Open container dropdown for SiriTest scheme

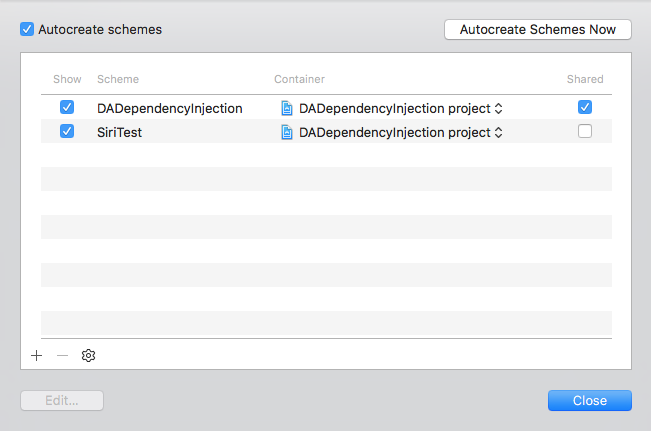pyautogui.click(x=498, y=132)
